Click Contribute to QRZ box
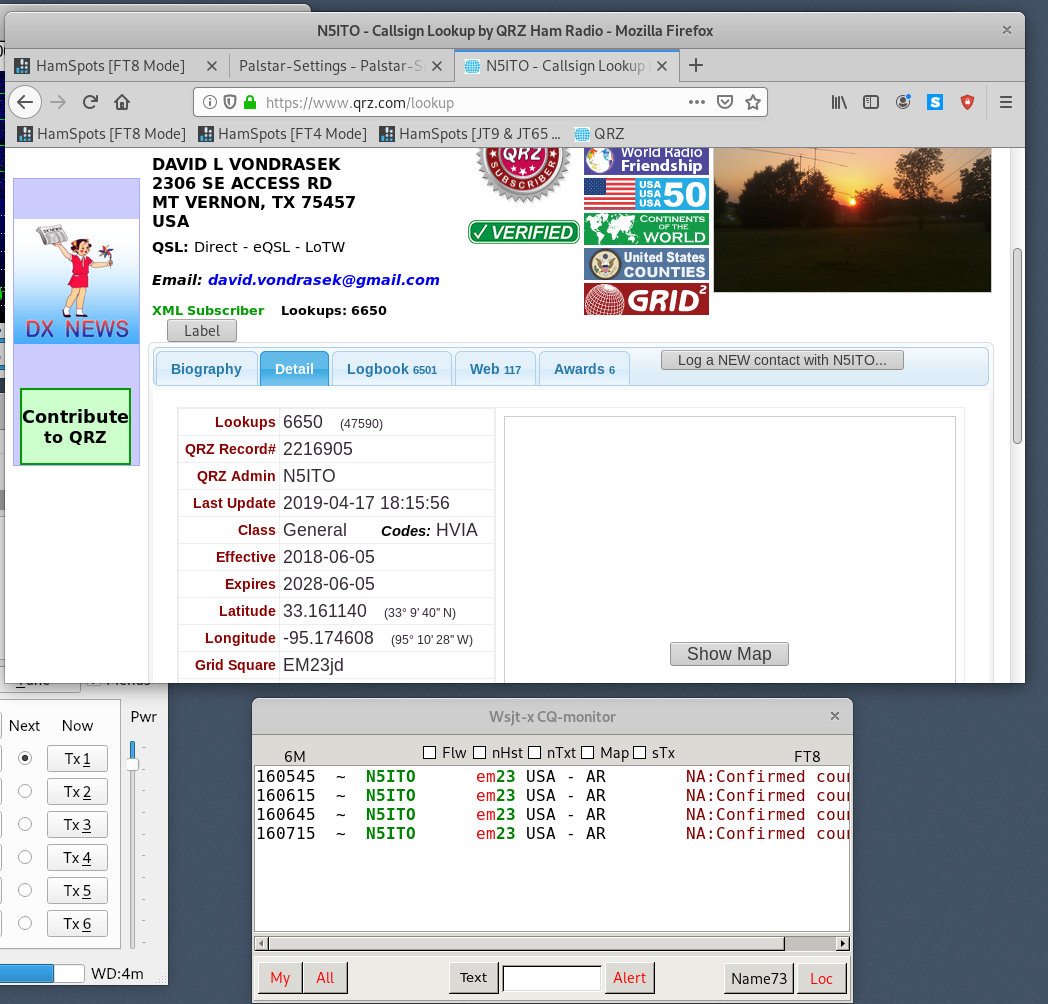 coord(76,426)
